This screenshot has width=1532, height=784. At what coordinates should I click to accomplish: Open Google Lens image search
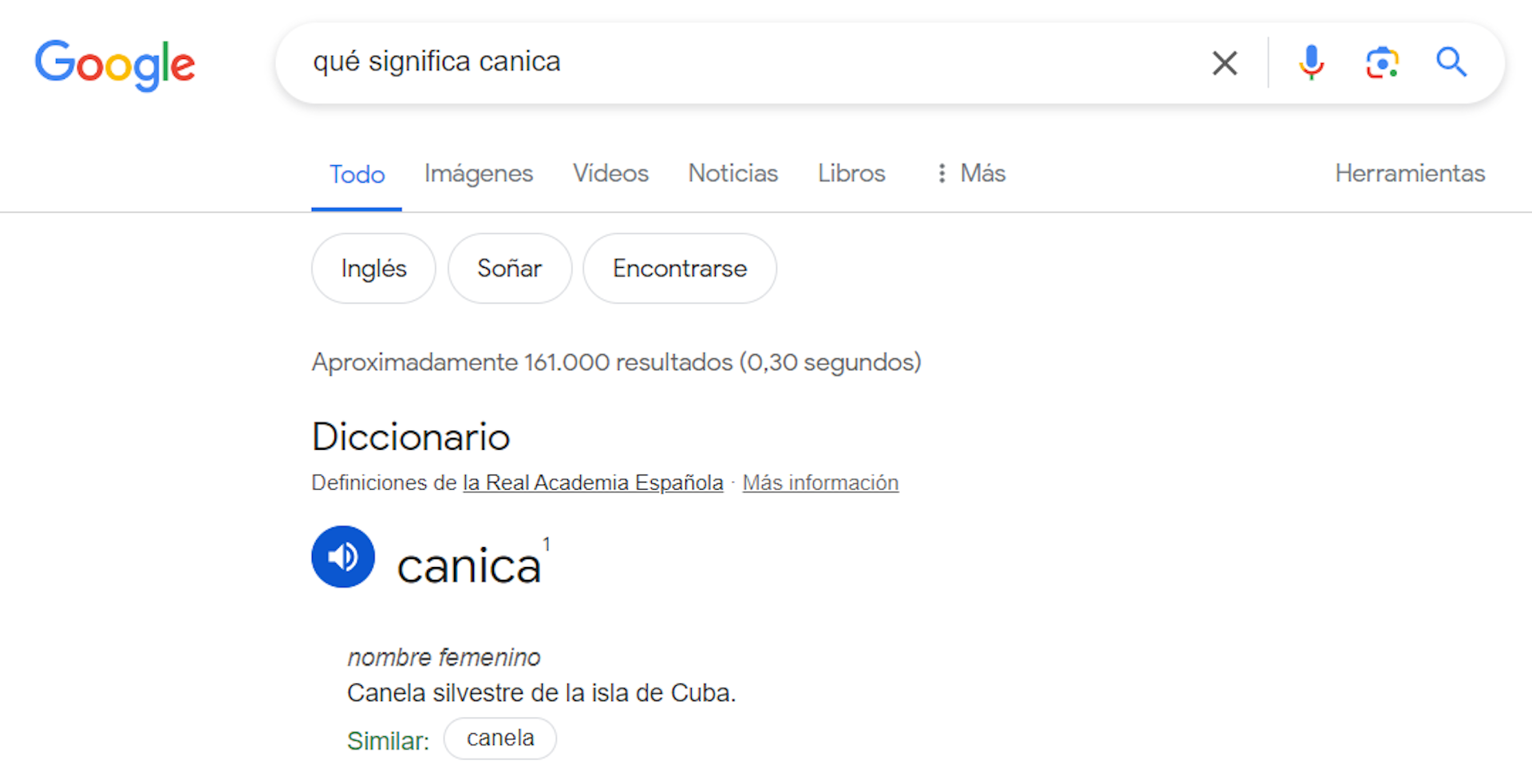coord(1382,63)
